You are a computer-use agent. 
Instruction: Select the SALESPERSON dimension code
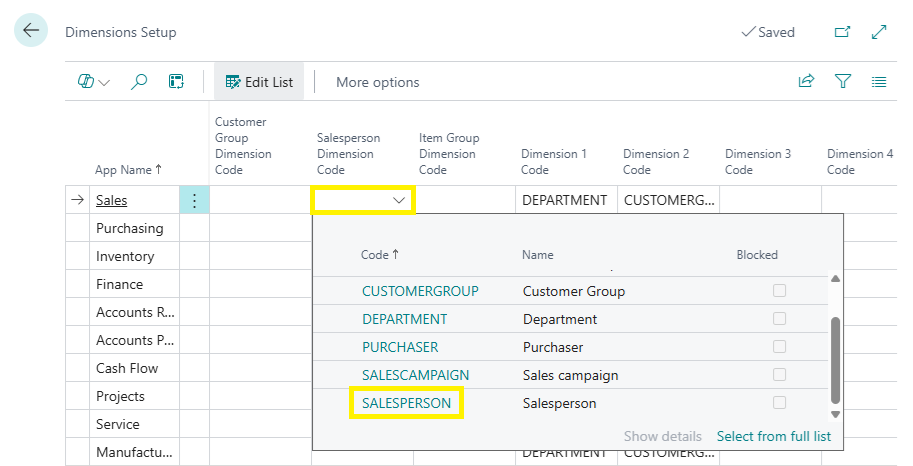[x=406, y=403]
